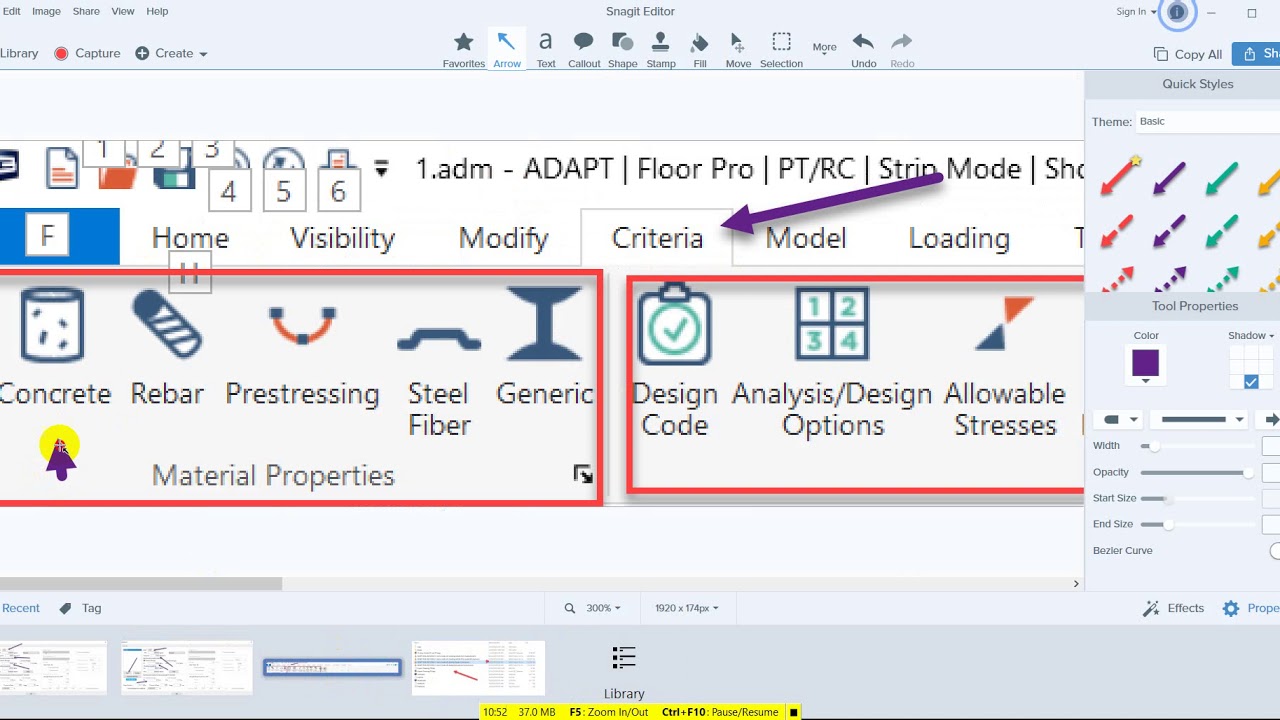Image resolution: width=1280 pixels, height=720 pixels.
Task: Open the purple Color swatch picker
Action: pos(1145,365)
